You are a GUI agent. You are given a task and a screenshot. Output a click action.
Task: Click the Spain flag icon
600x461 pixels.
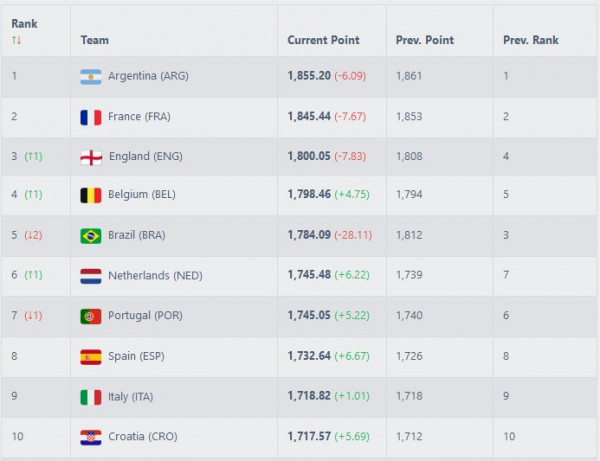[91, 357]
